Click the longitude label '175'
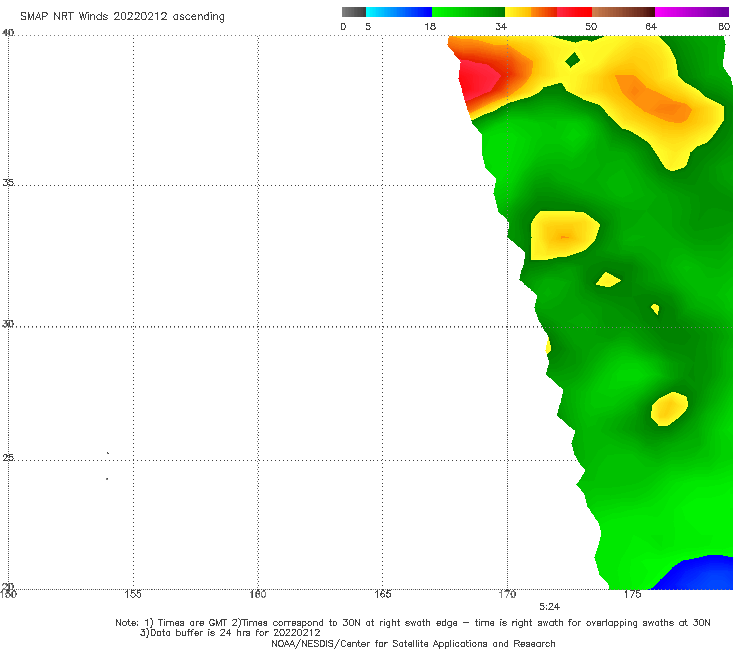This screenshot has width=740, height=650. (632, 594)
